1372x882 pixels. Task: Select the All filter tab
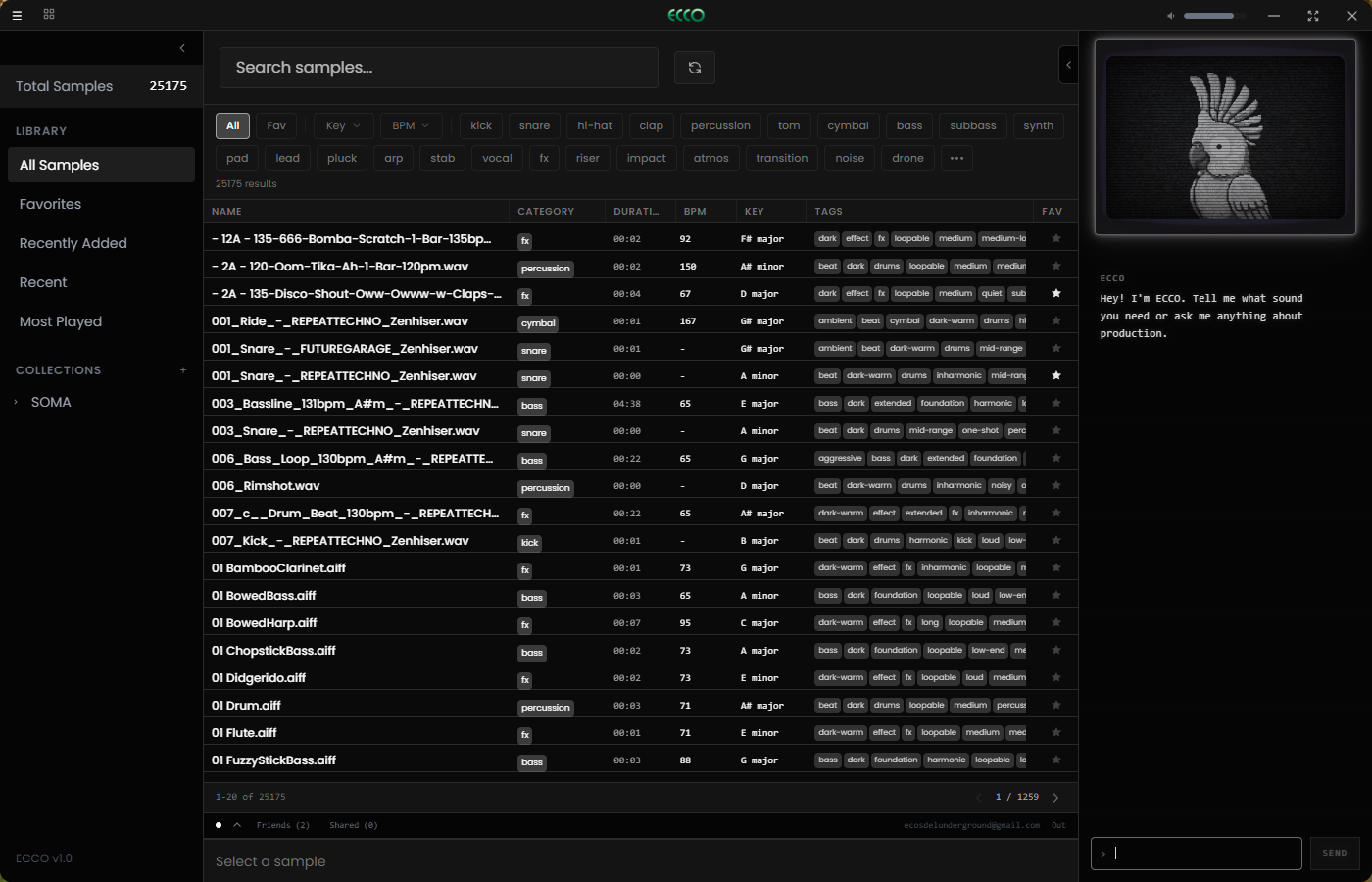[232, 125]
